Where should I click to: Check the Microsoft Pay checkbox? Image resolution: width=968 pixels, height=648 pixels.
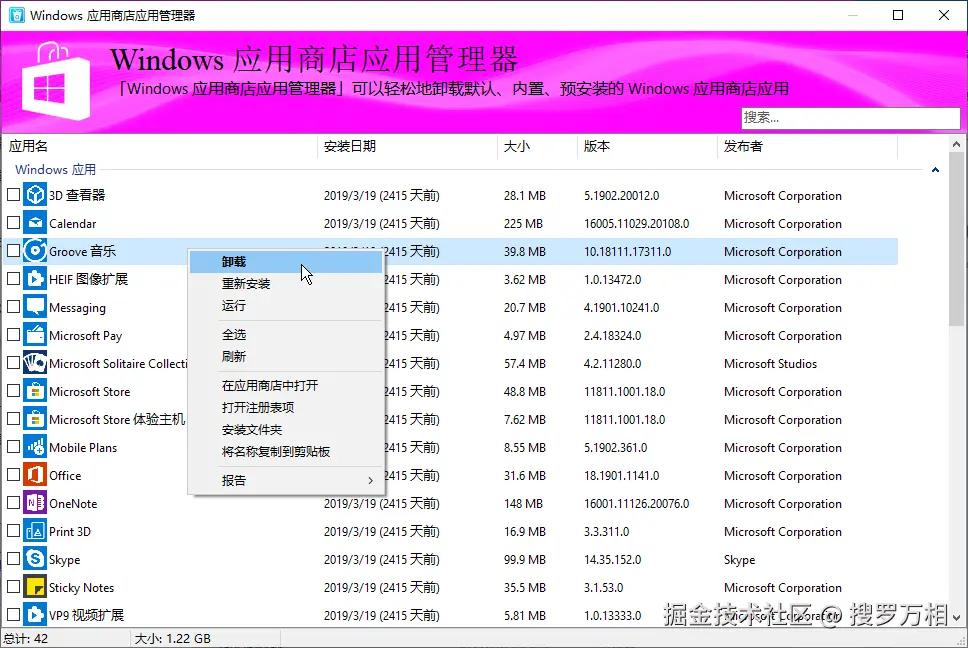[x=13, y=335]
